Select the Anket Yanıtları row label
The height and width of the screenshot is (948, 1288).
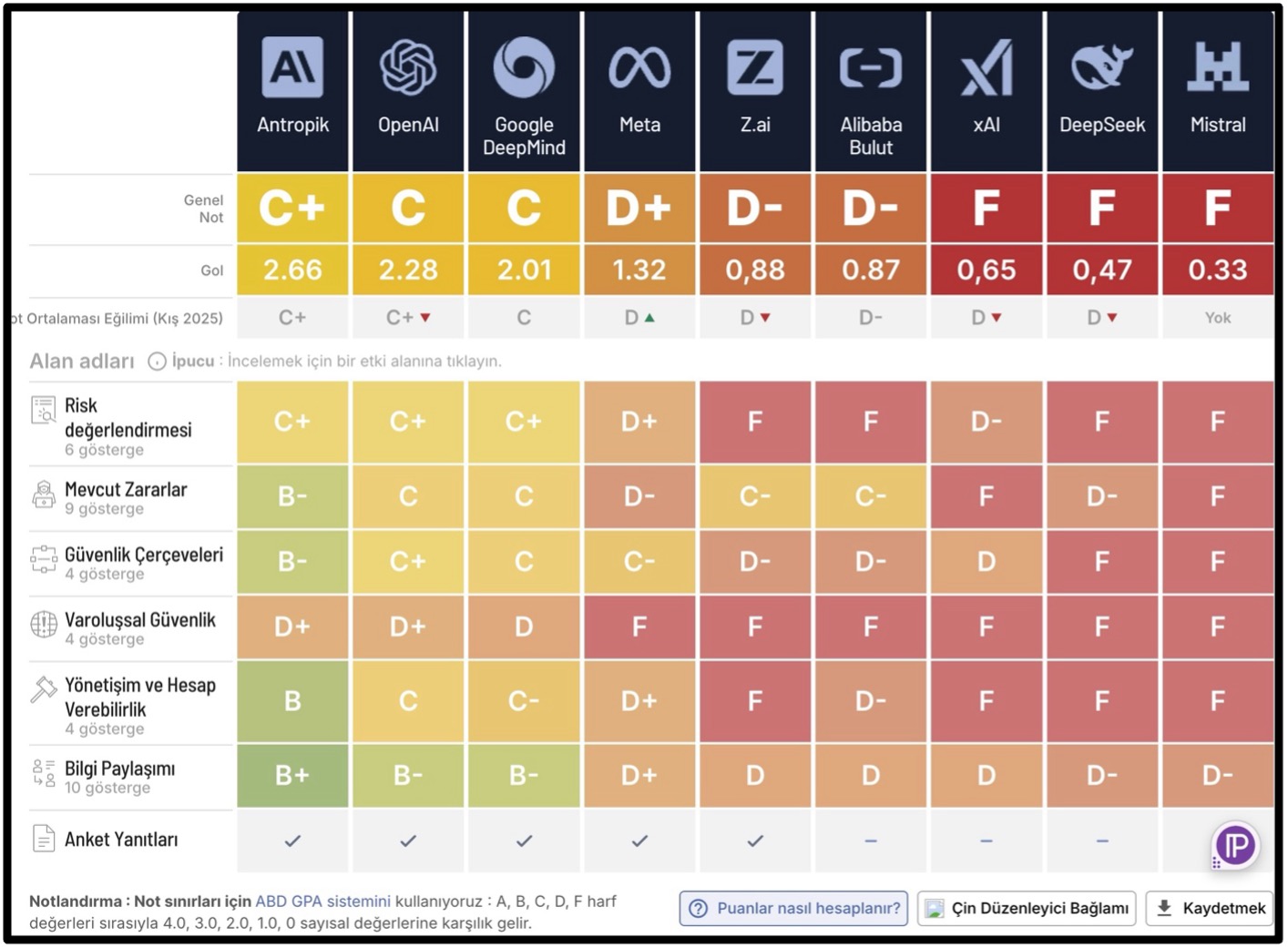(121, 840)
